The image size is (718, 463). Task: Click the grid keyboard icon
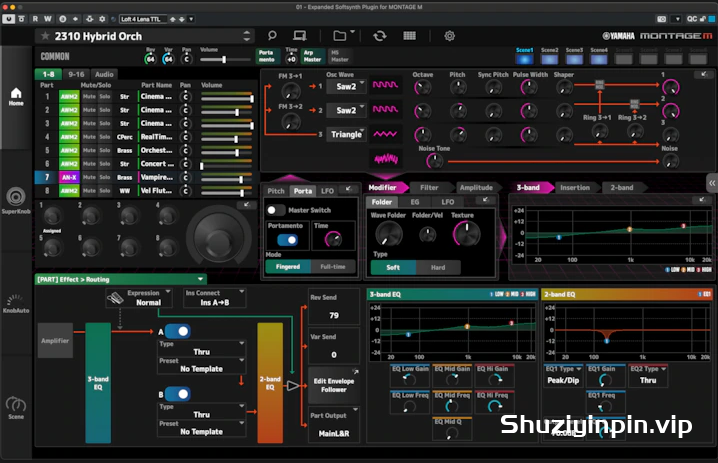[409, 36]
